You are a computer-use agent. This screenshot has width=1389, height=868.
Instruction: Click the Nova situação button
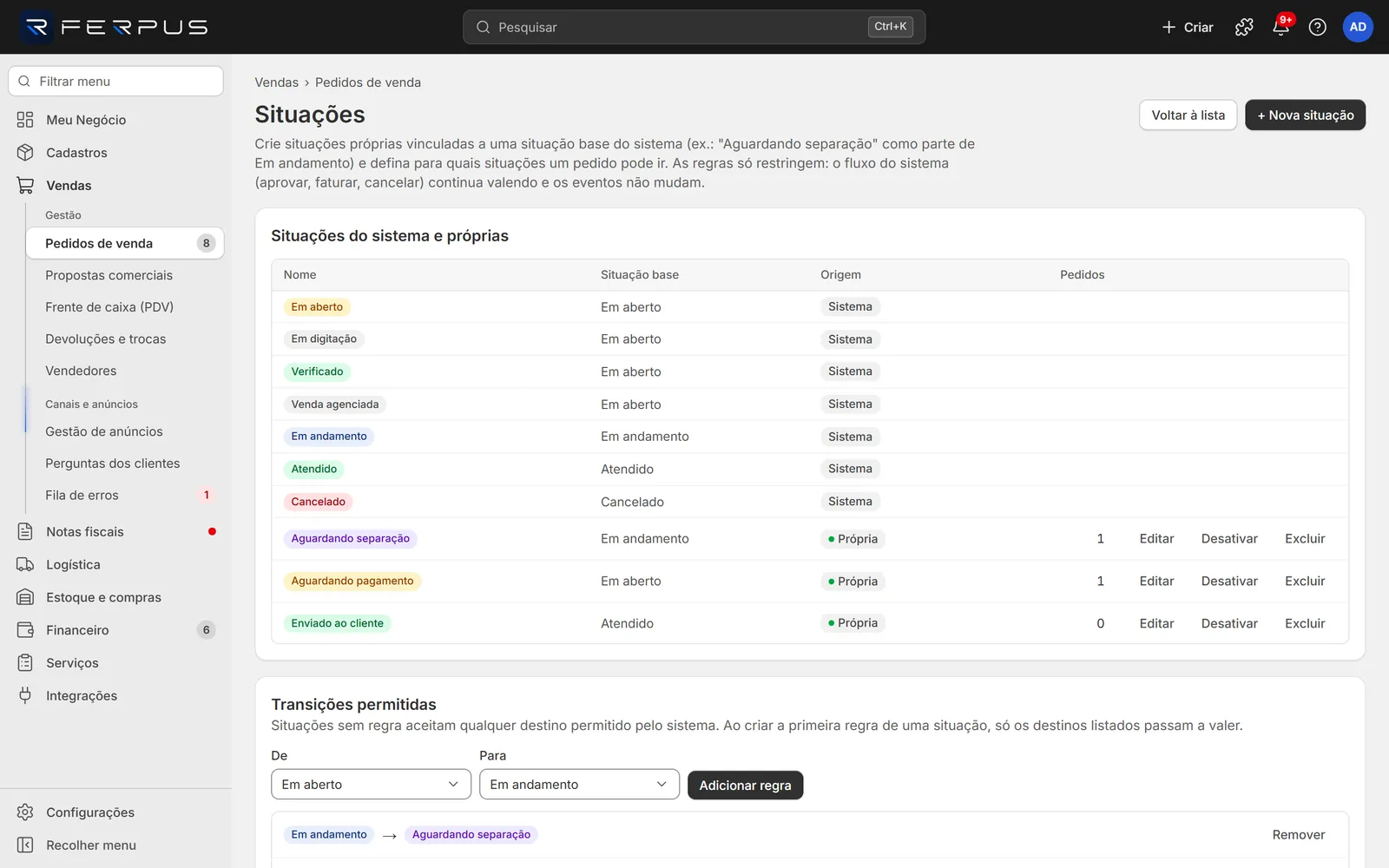pos(1305,115)
